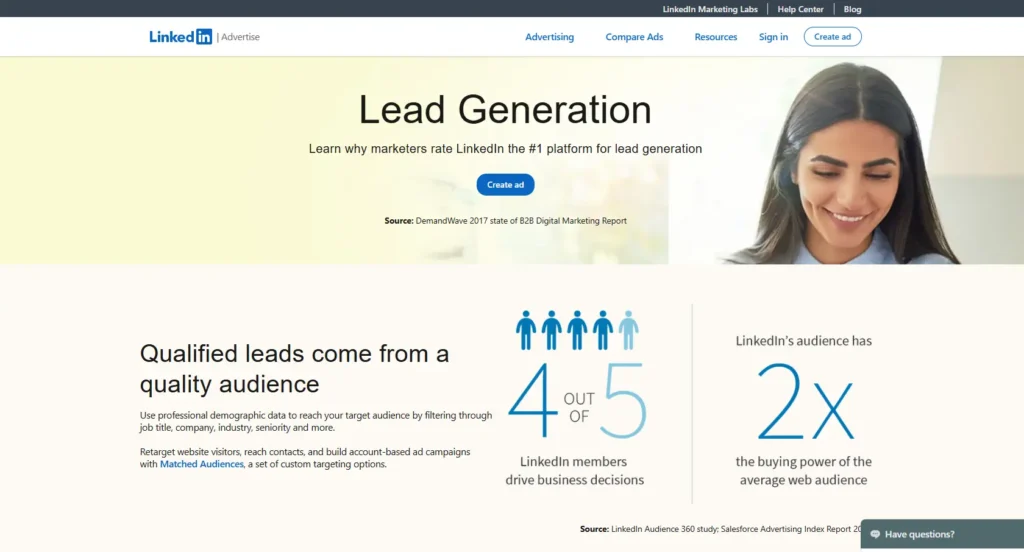Image resolution: width=1024 pixels, height=552 pixels.
Task: Open the Have questions chat widget
Action: 942,534
